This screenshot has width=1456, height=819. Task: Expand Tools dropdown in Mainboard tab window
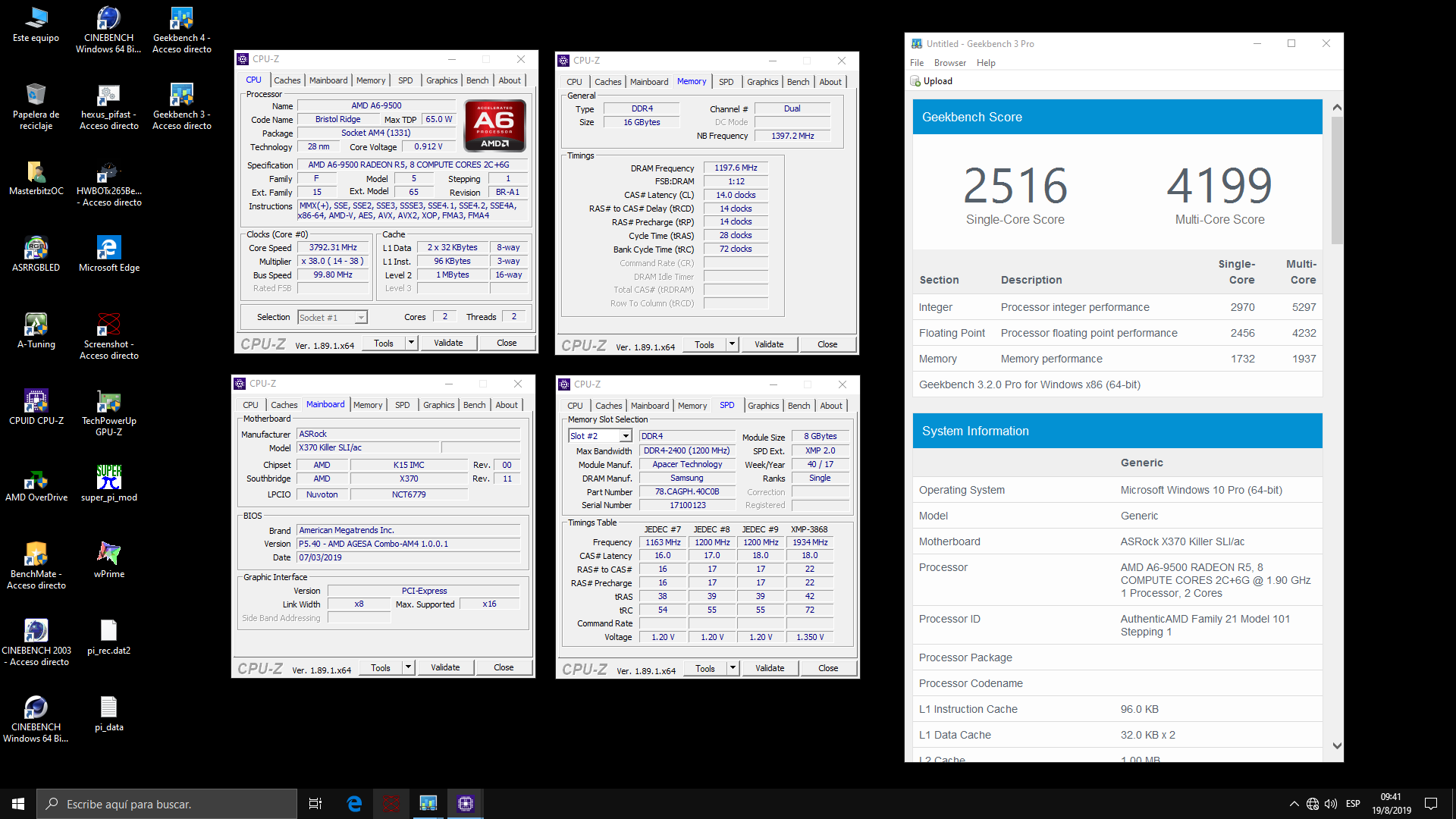[408, 667]
